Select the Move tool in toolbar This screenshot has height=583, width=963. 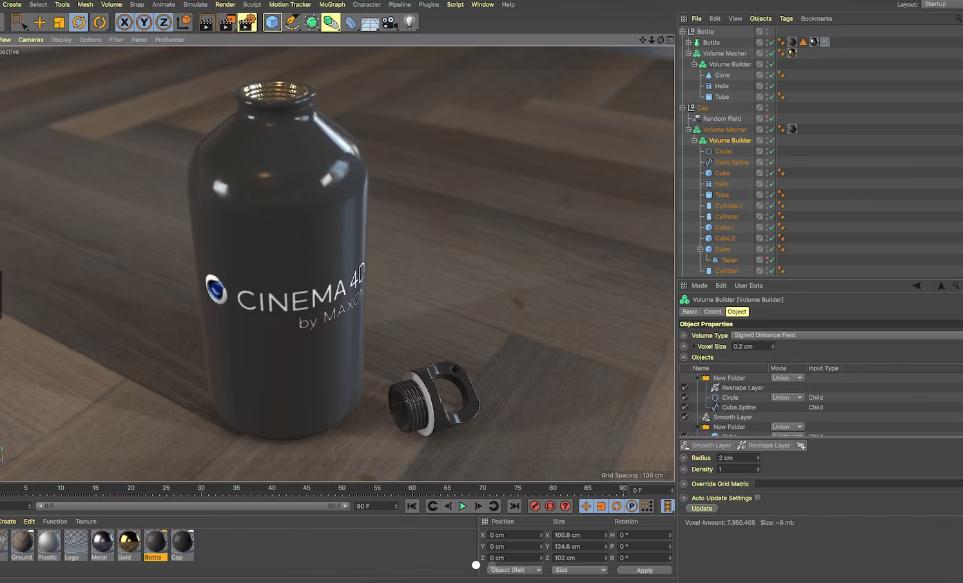[x=40, y=22]
